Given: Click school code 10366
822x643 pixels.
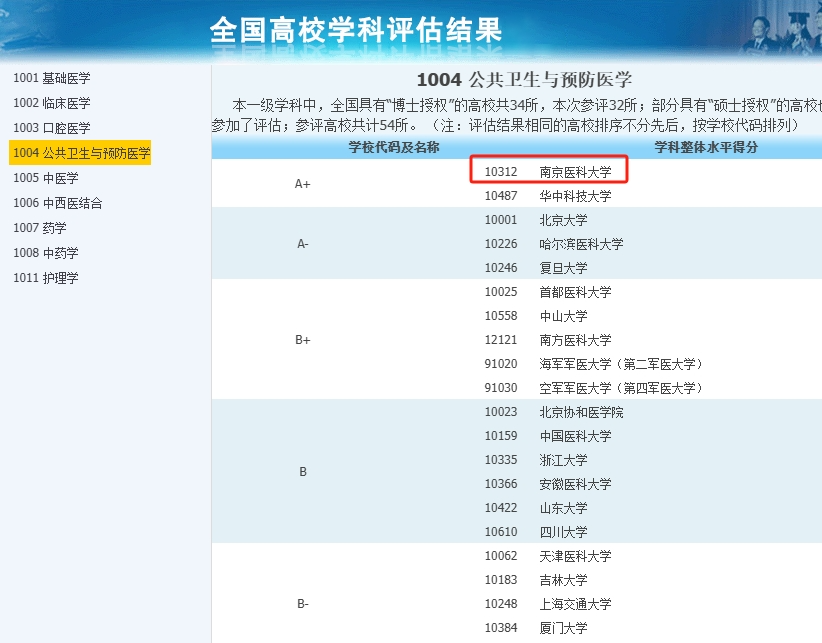Looking at the screenshot, I should [501, 484].
